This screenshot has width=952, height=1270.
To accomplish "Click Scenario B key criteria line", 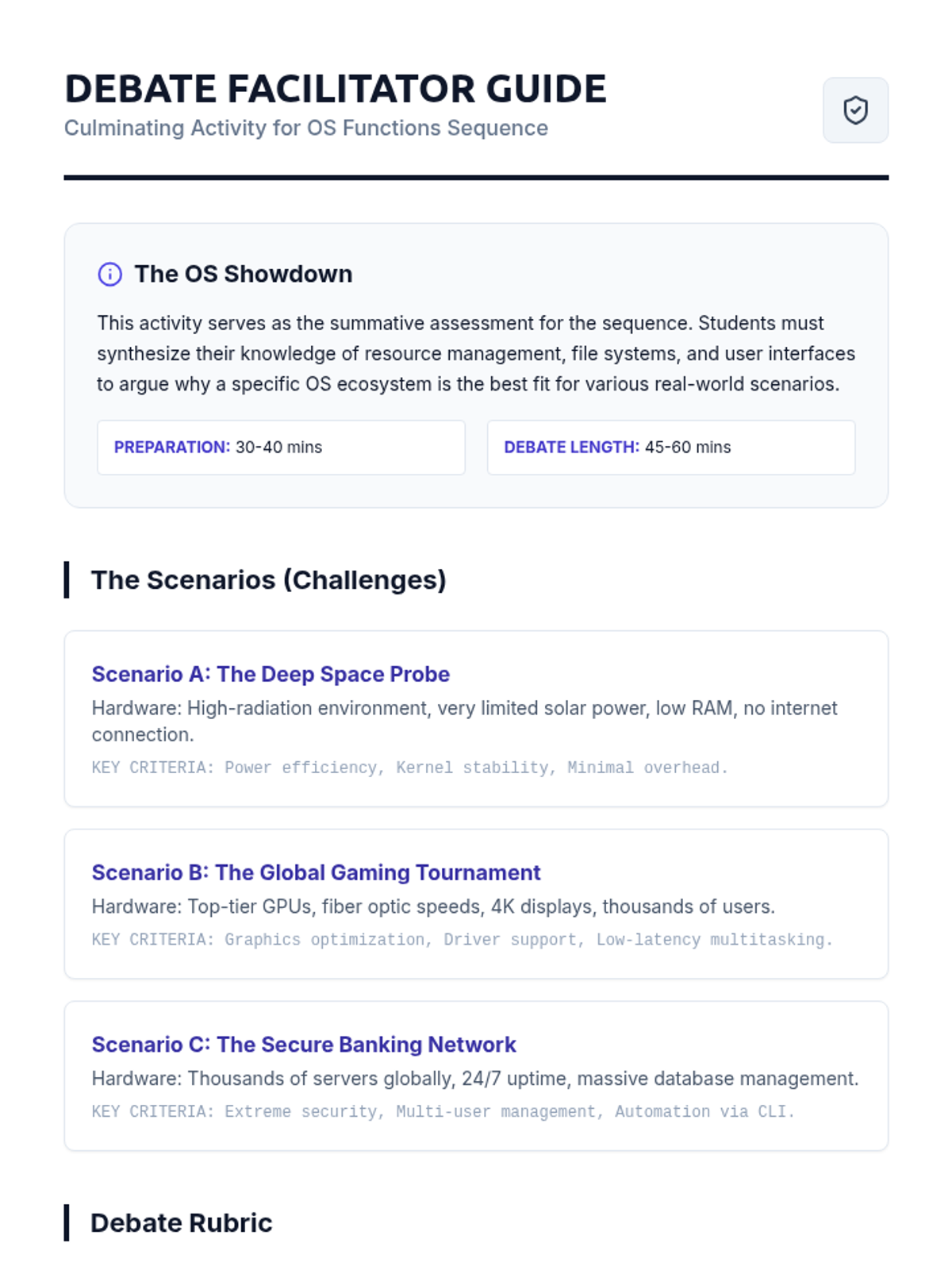I will click(x=463, y=940).
